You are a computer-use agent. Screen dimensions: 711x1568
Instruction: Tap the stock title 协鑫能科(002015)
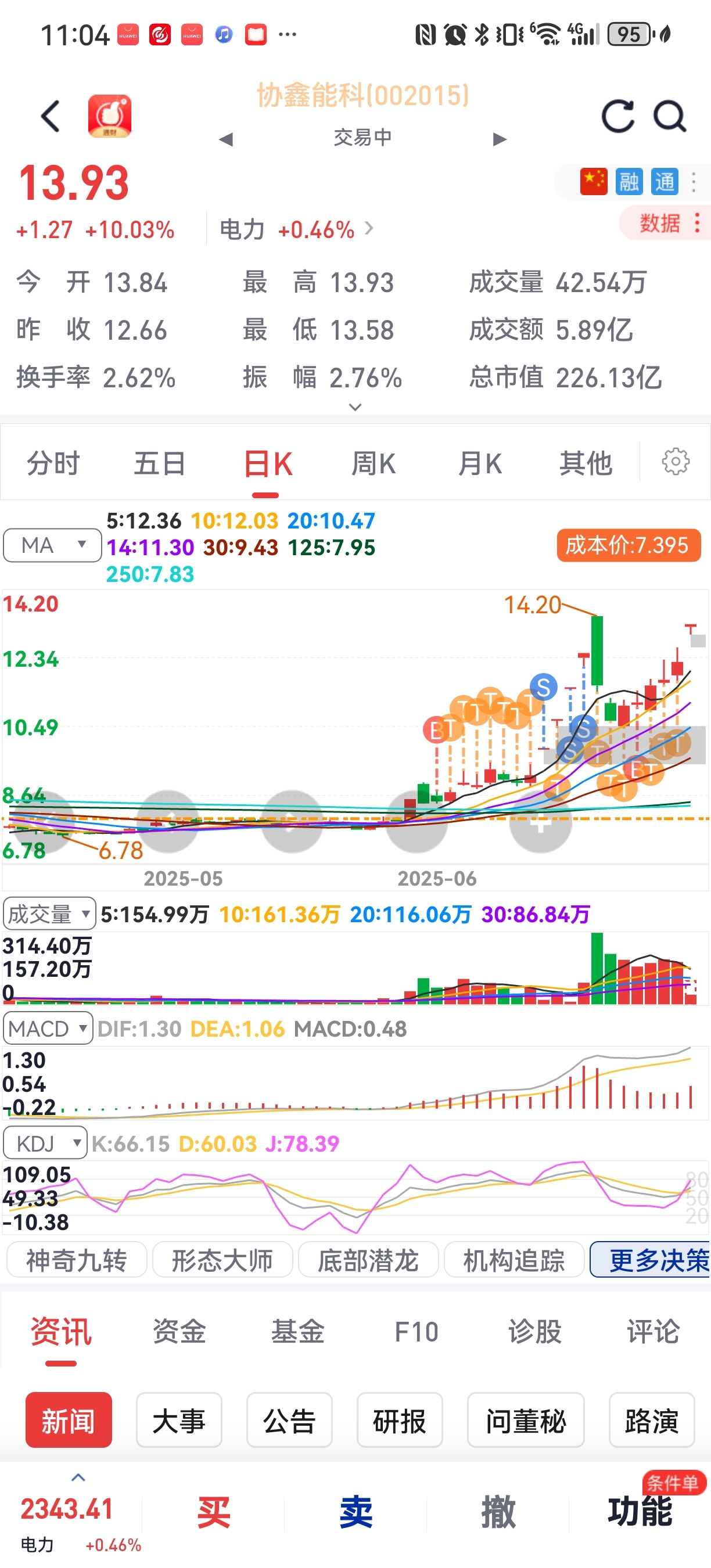363,96
